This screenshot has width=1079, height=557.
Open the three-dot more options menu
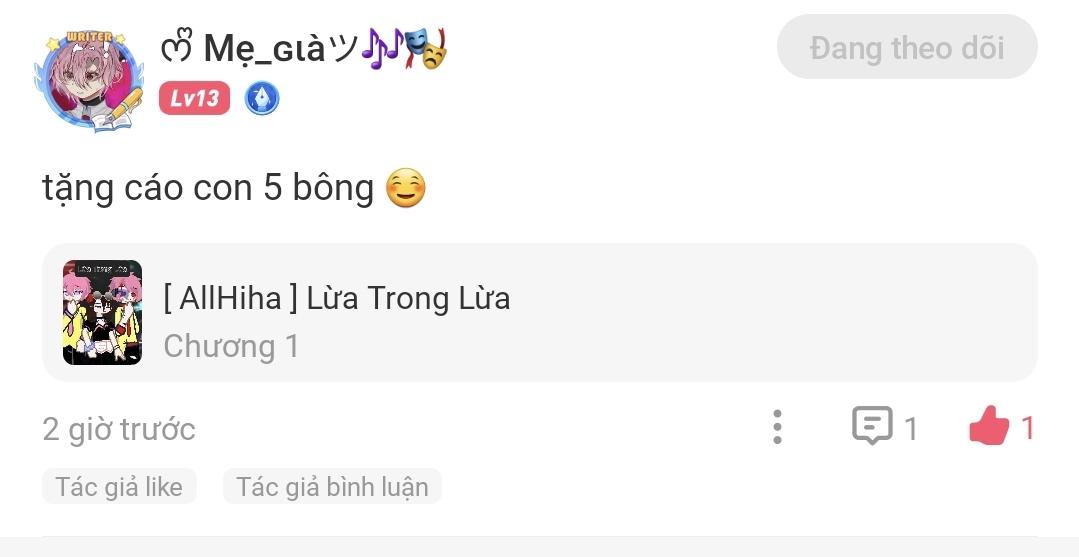tap(777, 427)
